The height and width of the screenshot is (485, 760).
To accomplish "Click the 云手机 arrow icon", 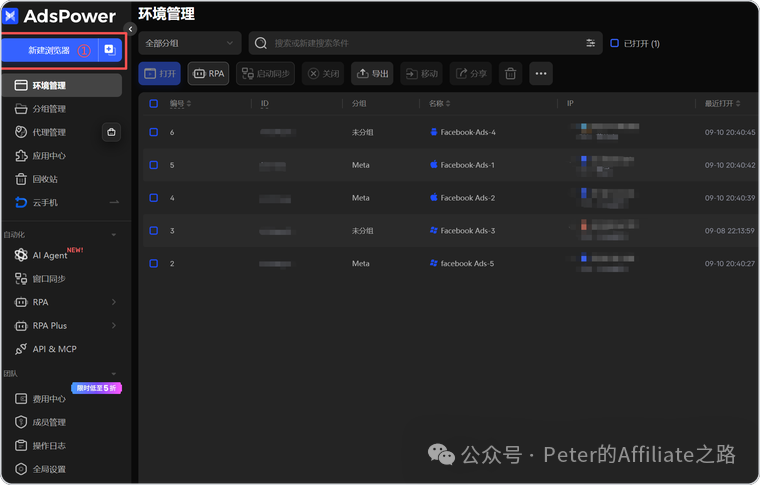I will tap(114, 202).
